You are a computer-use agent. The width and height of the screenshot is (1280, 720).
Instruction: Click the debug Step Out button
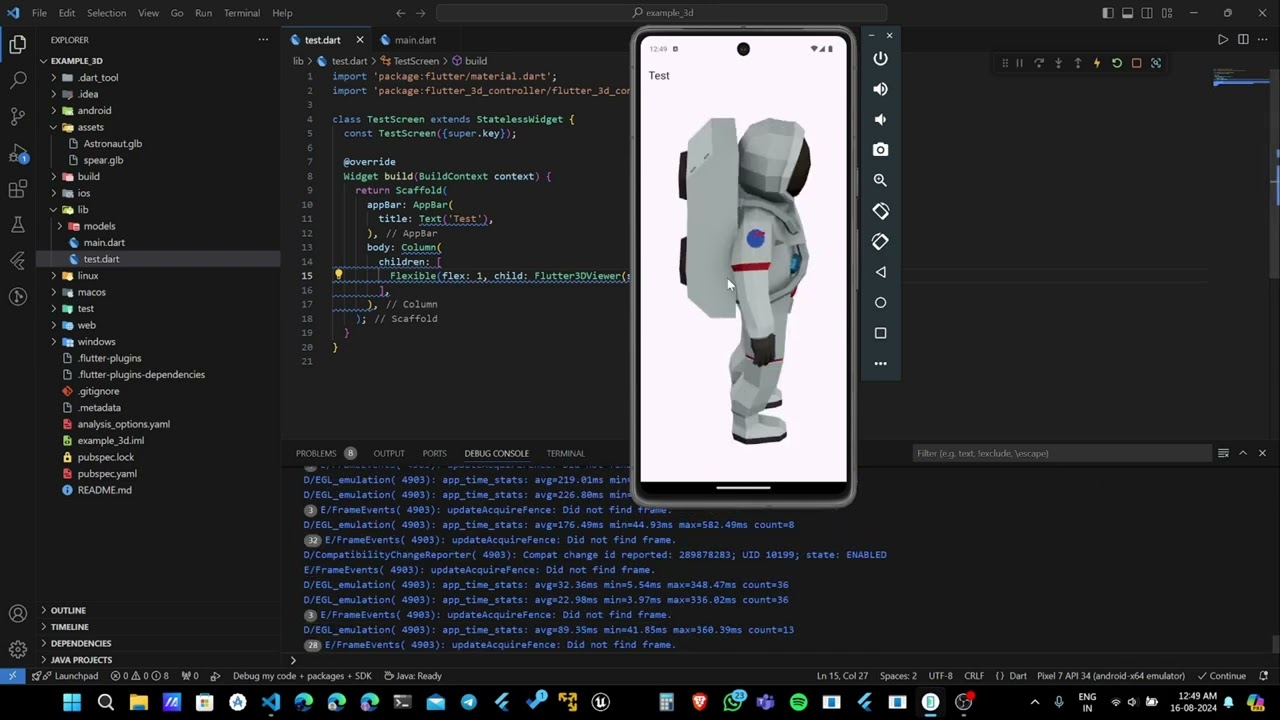tap(1077, 63)
